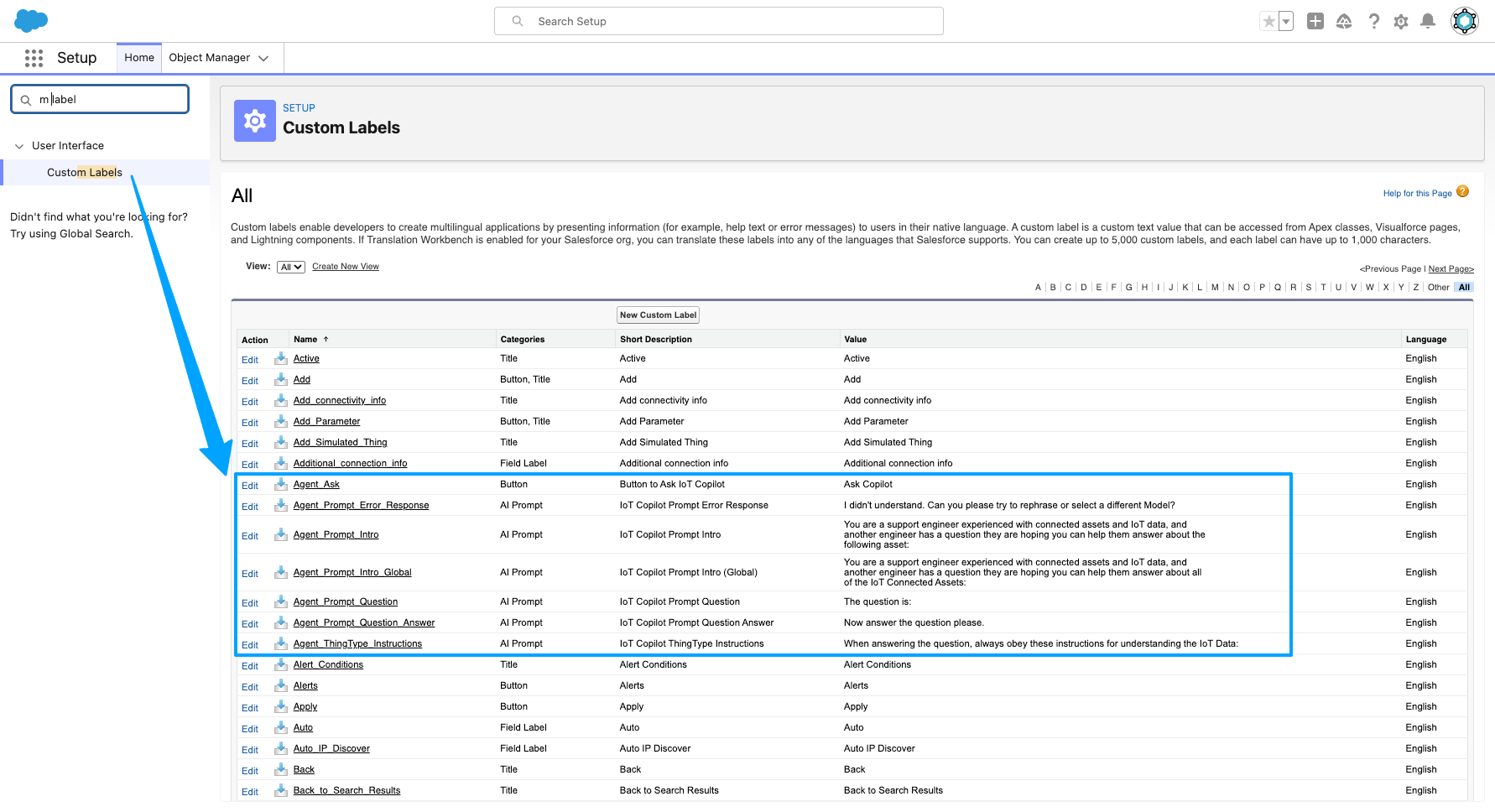Click the download icon for Apply
This screenshot has height=812, width=1495.
click(281, 706)
